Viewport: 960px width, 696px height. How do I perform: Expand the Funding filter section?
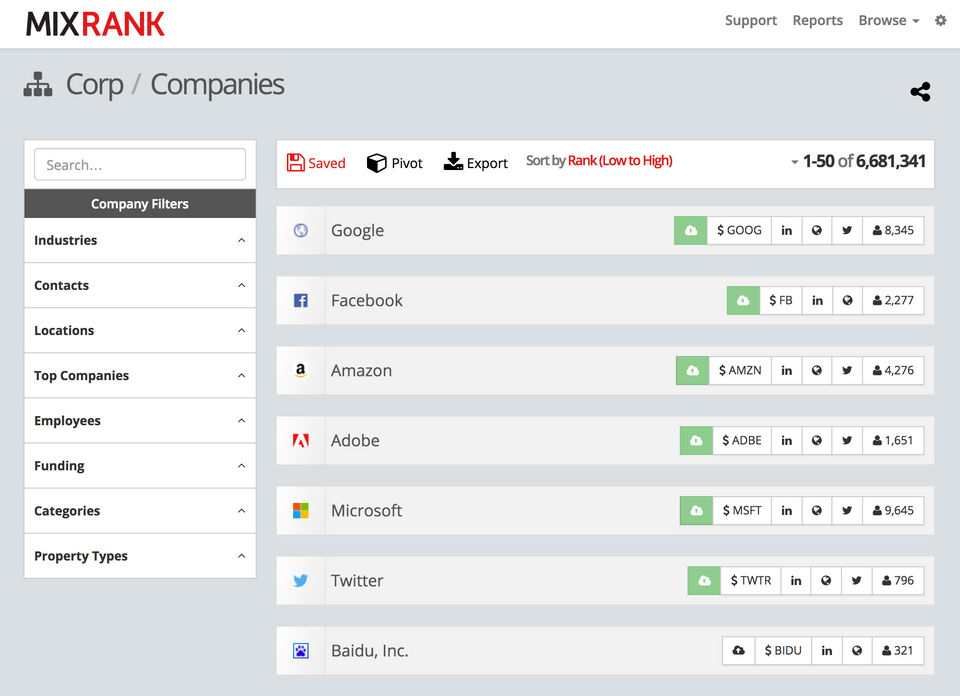[140, 466]
